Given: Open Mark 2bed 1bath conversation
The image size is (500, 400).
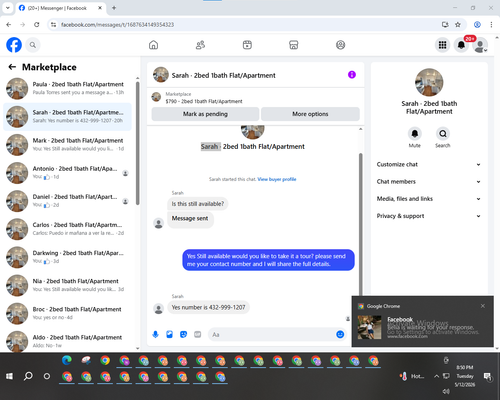Looking at the screenshot, I should pos(67,145).
